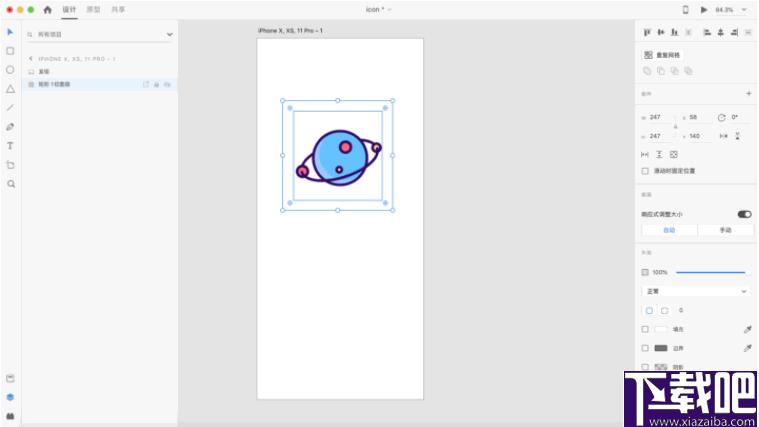Add a component with plus icon
The image size is (759, 427).
pos(749,93)
